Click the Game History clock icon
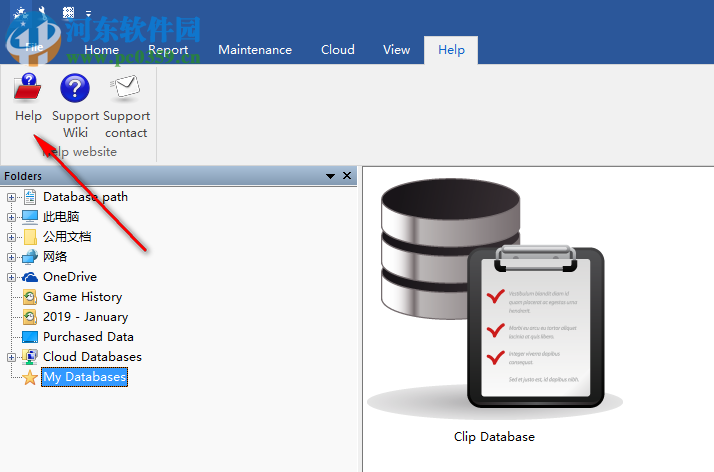714x472 pixels. pyautogui.click(x=30, y=297)
